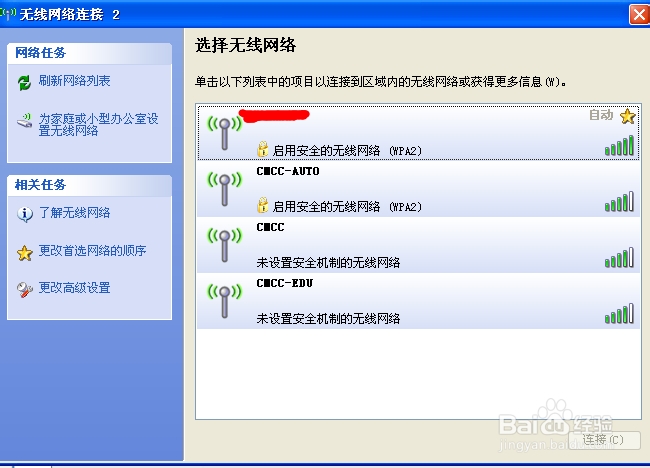Select the CMCC-AUTO antenna icon
650x468 pixels.
coord(224,189)
